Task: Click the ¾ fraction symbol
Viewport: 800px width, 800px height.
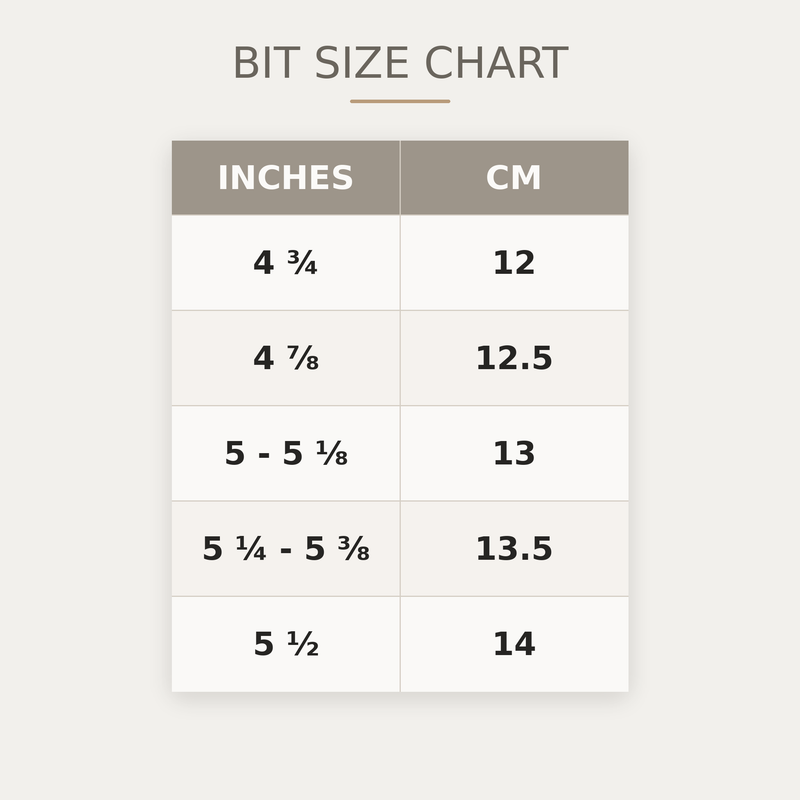Action: click(x=302, y=263)
